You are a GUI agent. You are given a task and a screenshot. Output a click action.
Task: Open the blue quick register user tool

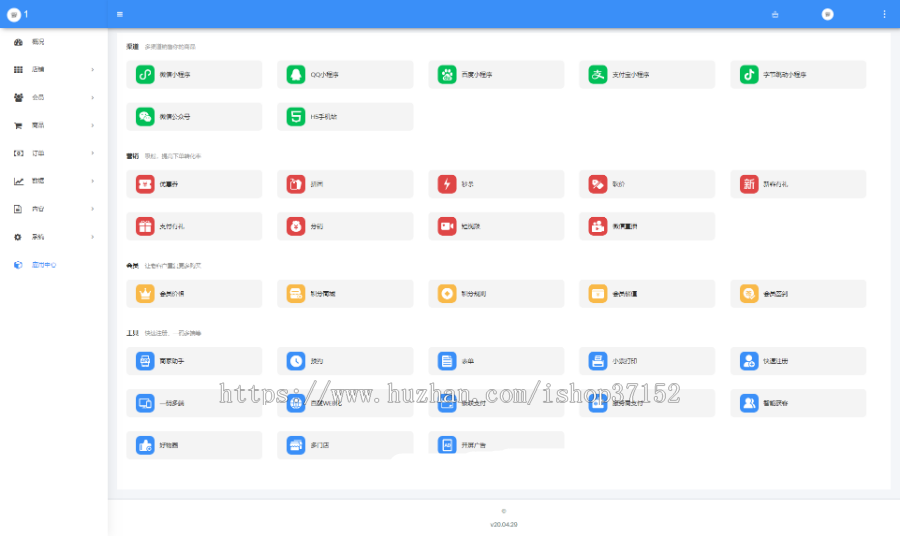click(x=798, y=361)
